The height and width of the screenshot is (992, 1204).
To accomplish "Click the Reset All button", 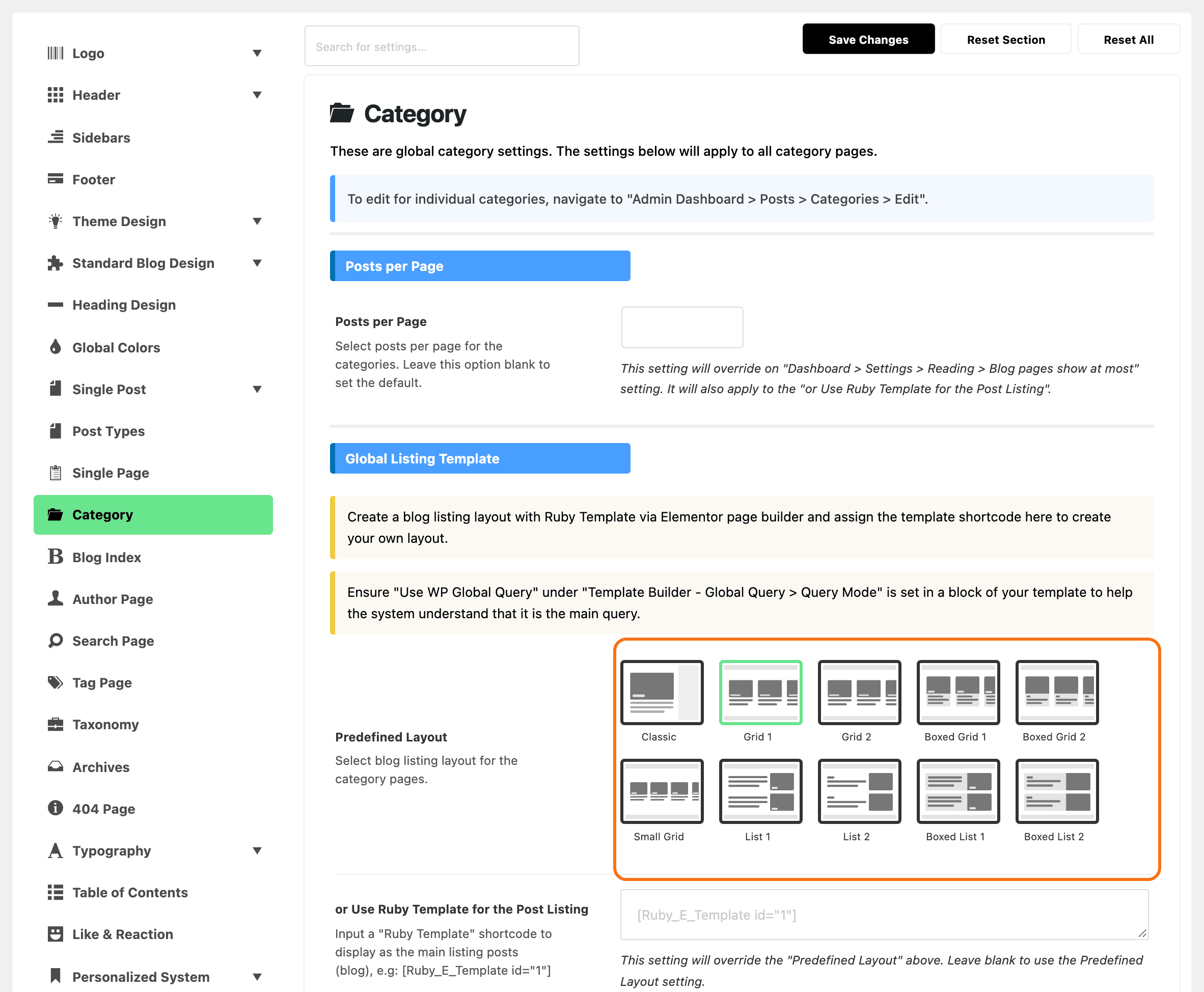I will coord(1129,39).
